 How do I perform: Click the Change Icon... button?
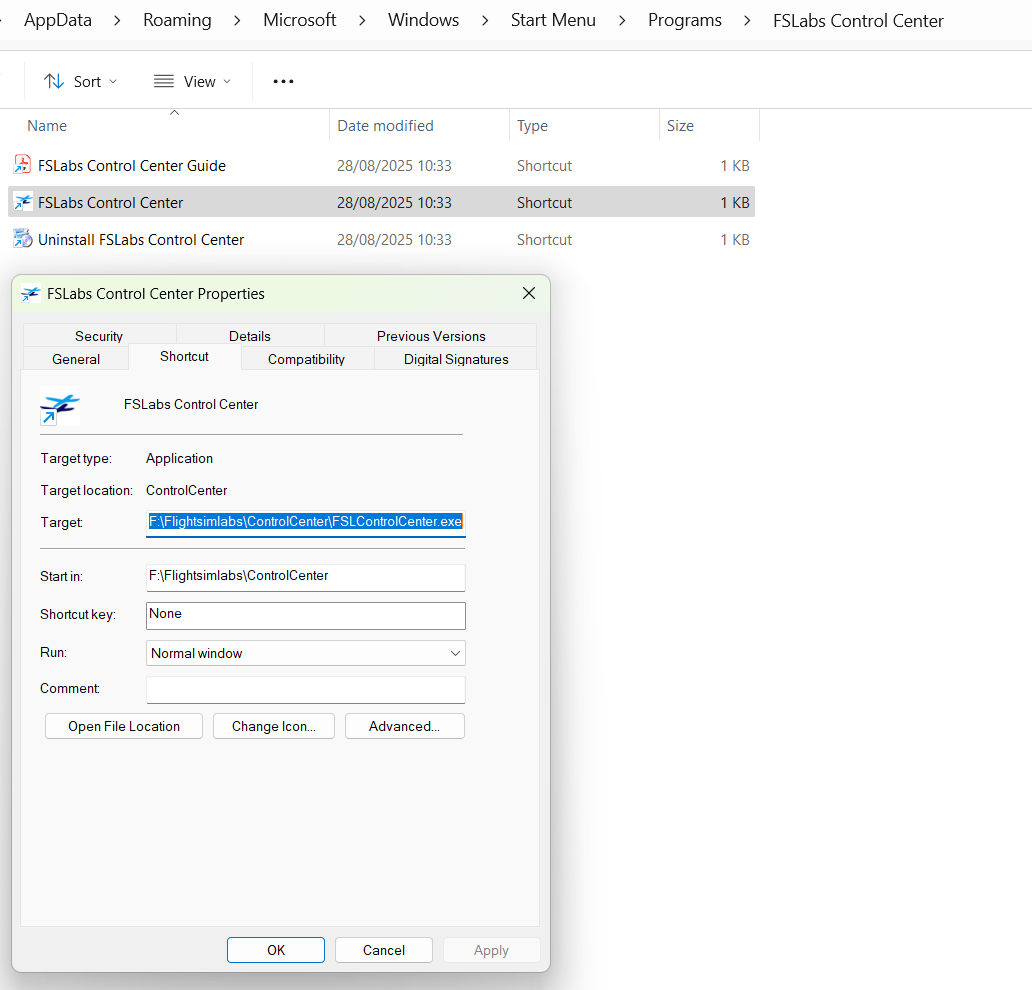274,726
